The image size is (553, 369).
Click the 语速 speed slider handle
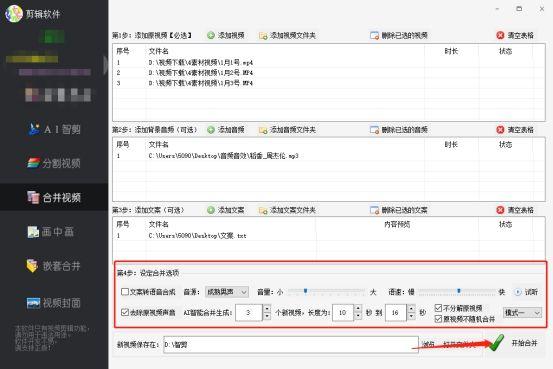pyautogui.click(x=458, y=291)
